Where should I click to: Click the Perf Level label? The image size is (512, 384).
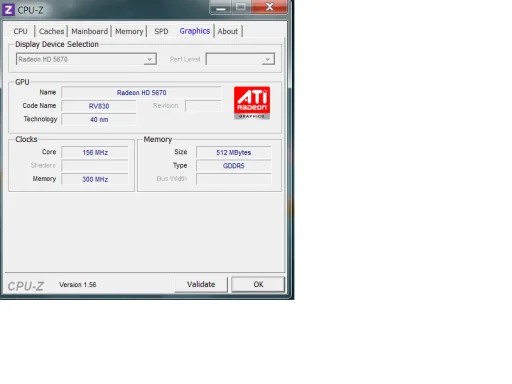point(185,59)
